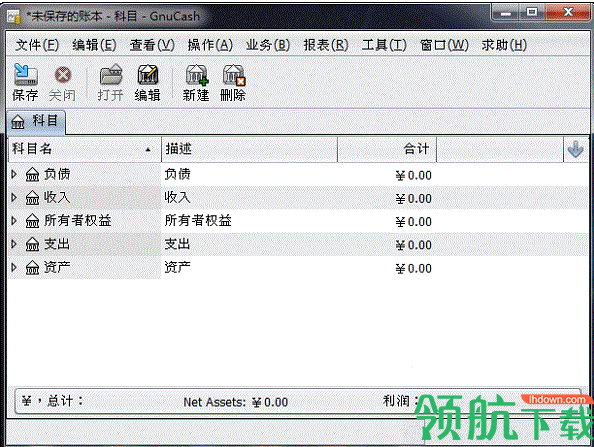Sort by the 描述 column header
Screen dimensions: 594x447
point(249,149)
